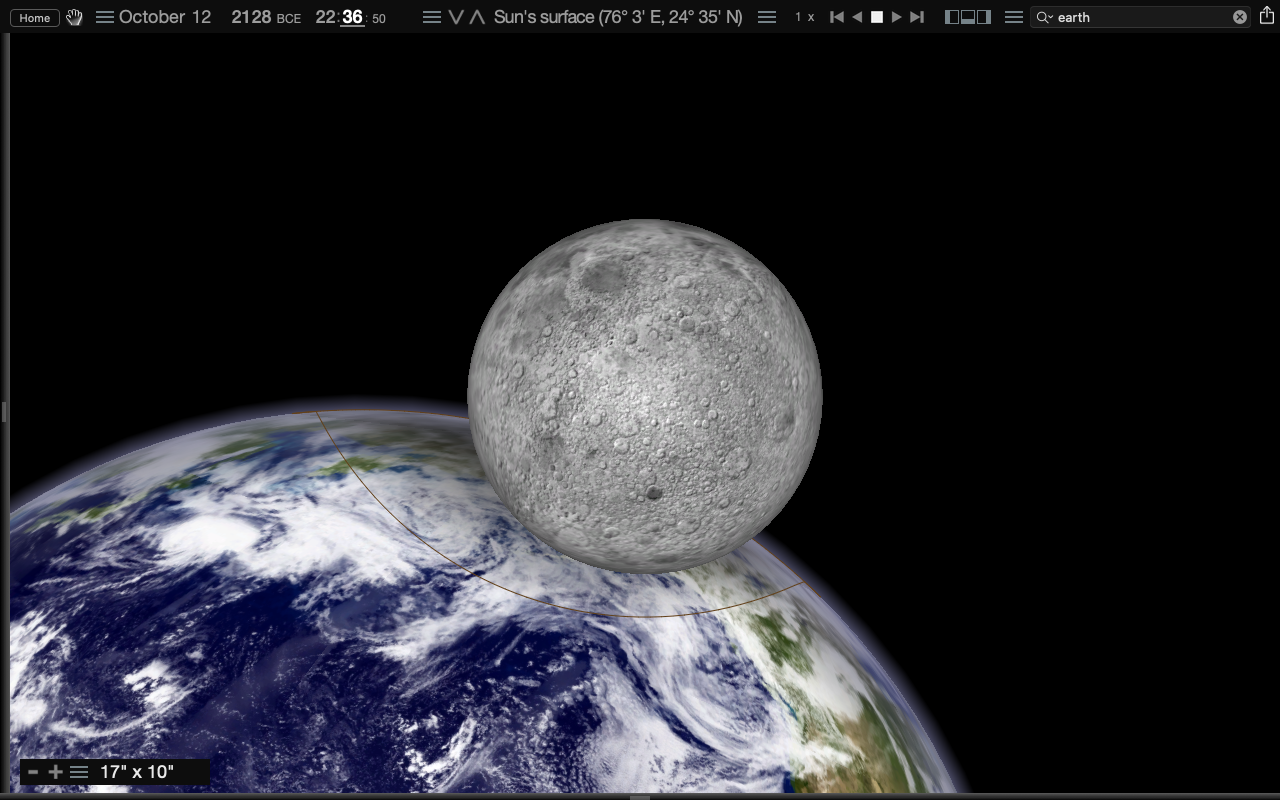The width and height of the screenshot is (1280, 800).
Task: Run time forward
Action: [896, 17]
